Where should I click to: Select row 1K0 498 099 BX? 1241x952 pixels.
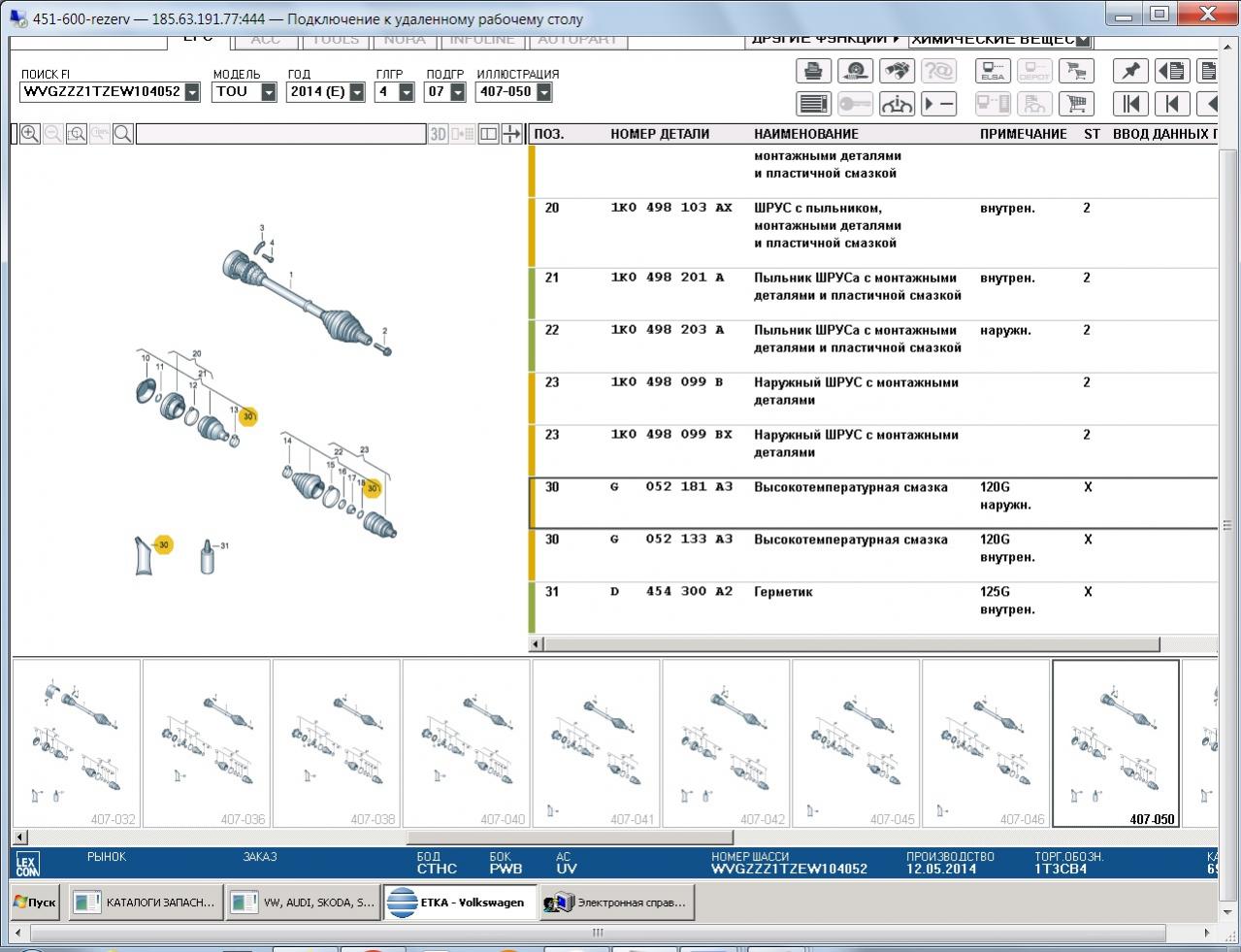pos(873,452)
